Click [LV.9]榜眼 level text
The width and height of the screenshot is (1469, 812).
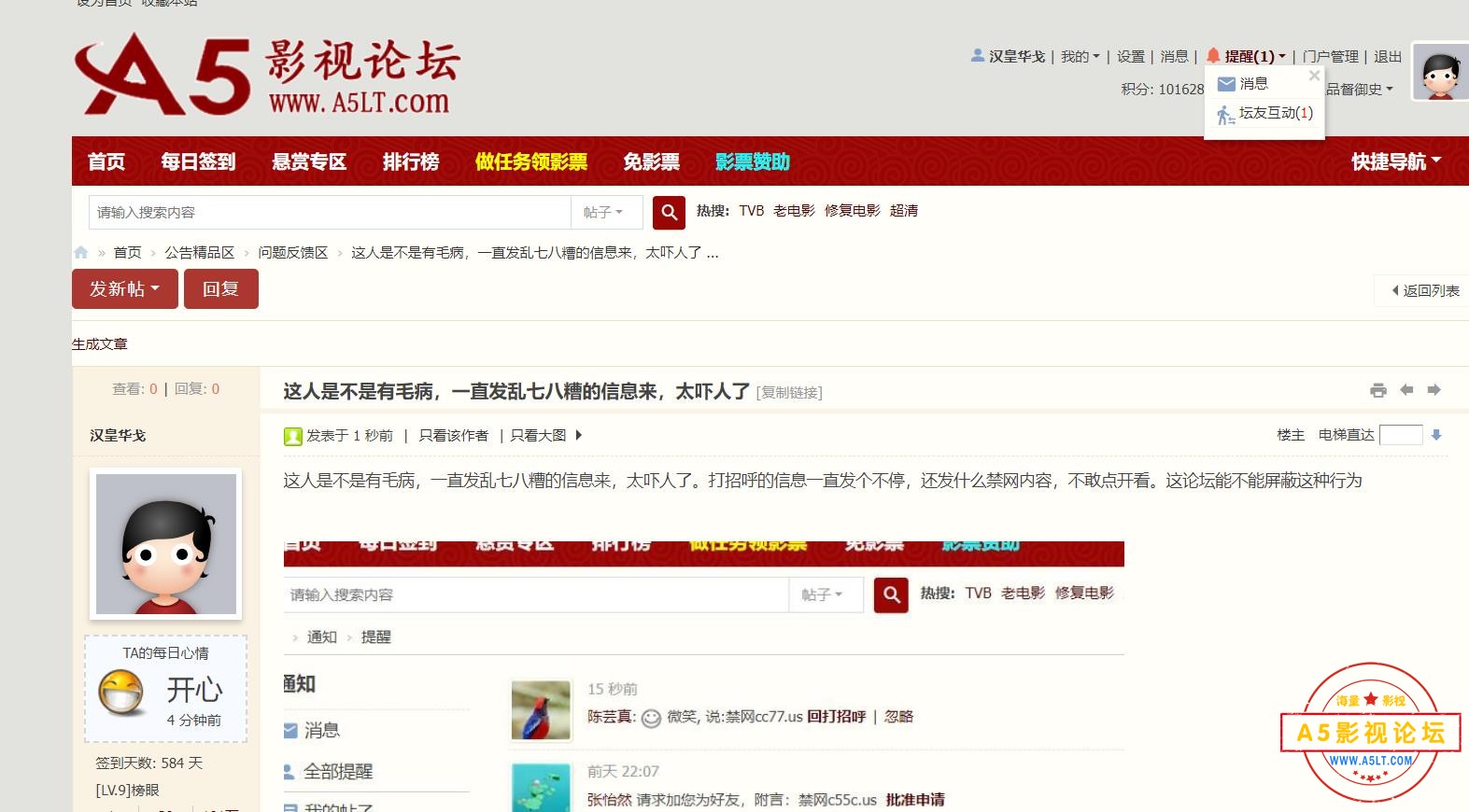[128, 790]
